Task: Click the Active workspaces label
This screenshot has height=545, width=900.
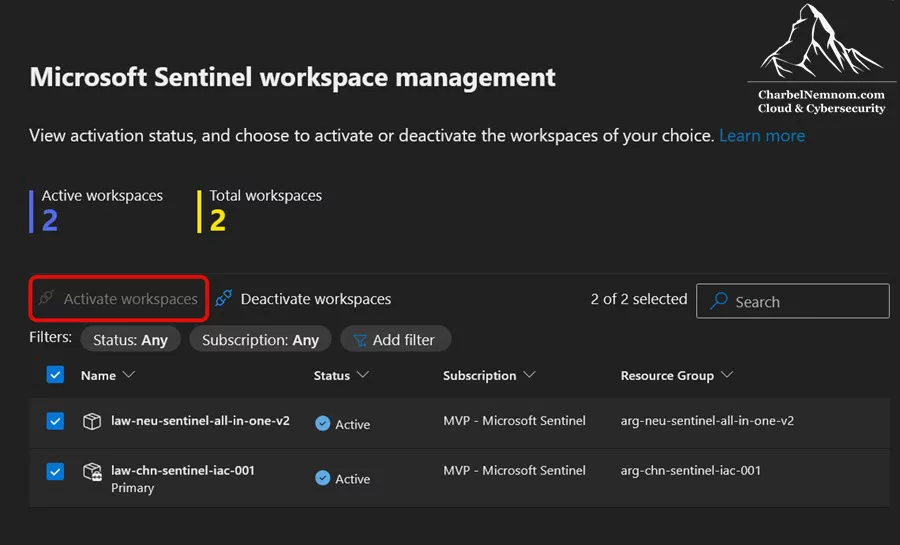Action: click(102, 196)
